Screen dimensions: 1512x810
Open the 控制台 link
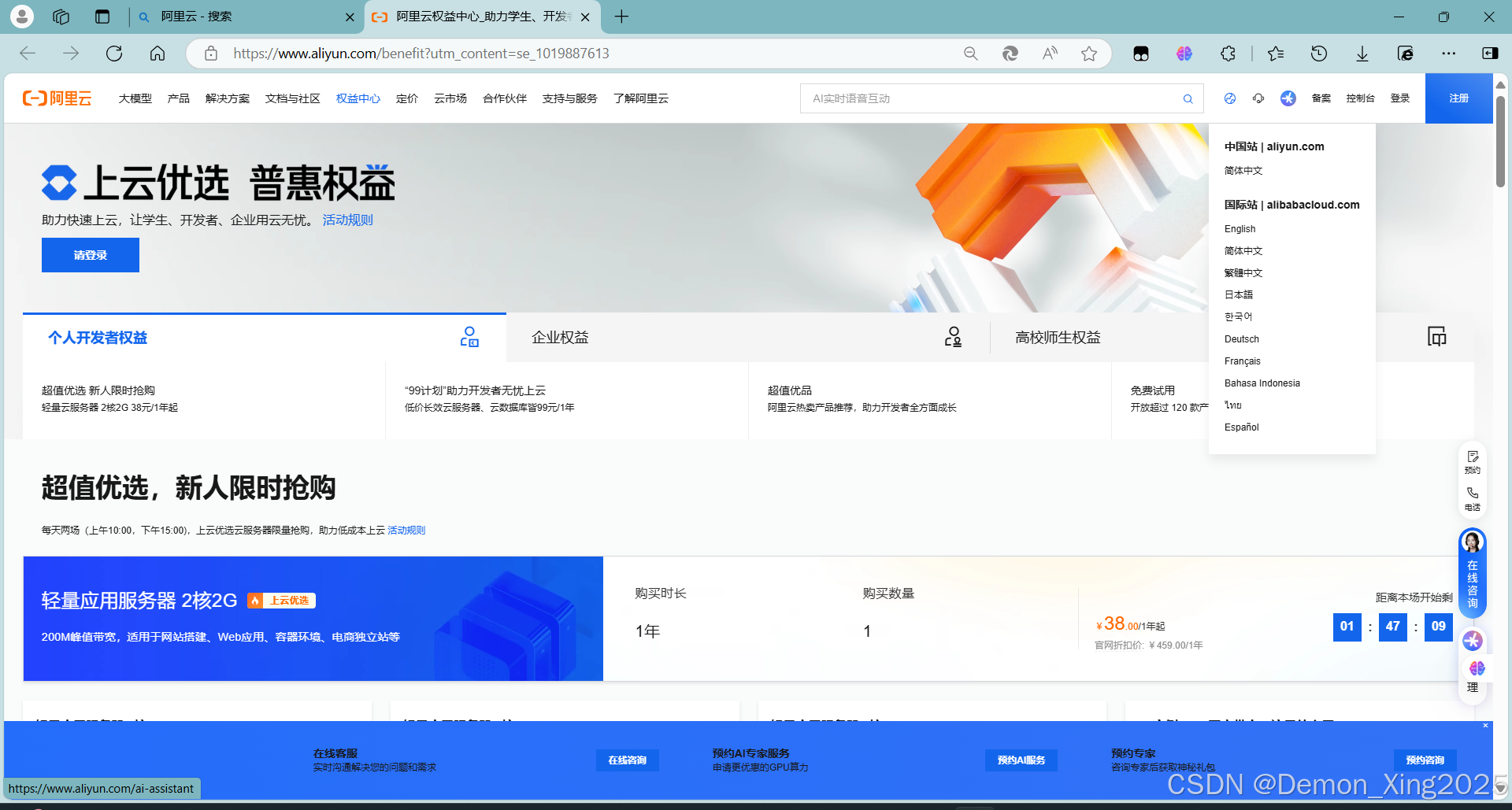(1361, 98)
